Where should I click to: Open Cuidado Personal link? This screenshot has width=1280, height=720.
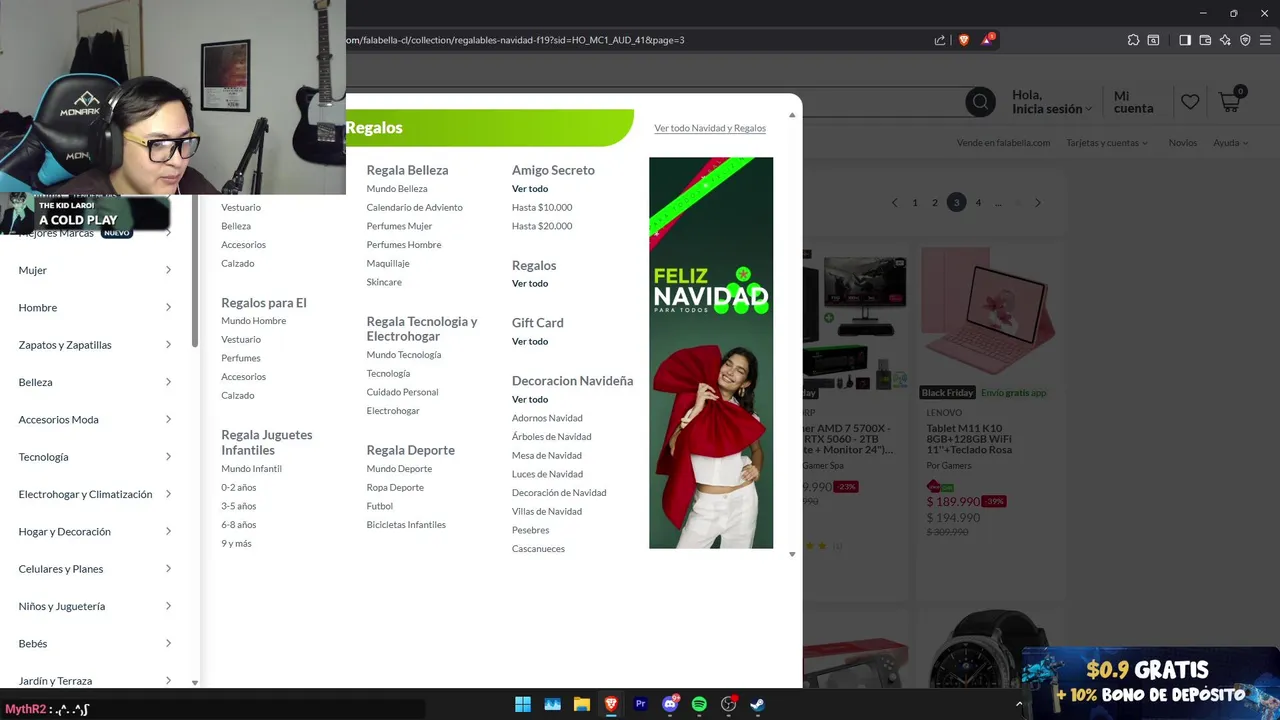(402, 392)
